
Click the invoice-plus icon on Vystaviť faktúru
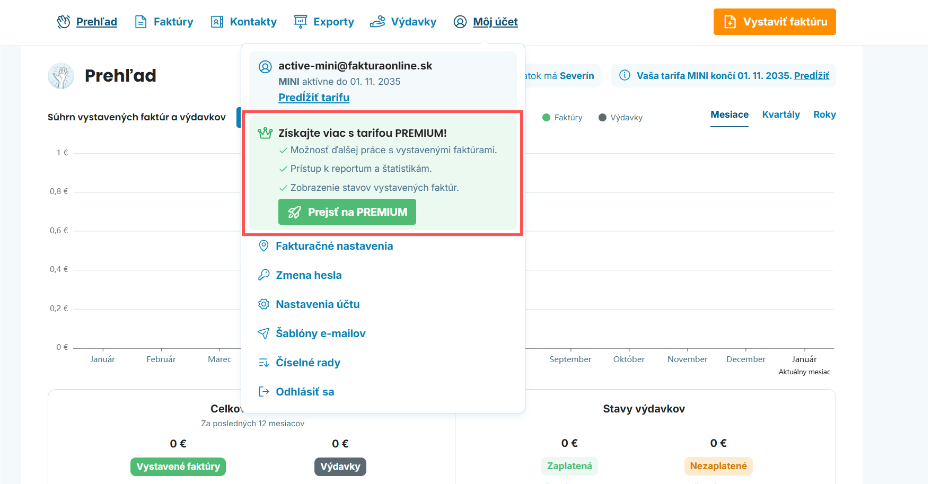[x=730, y=22]
